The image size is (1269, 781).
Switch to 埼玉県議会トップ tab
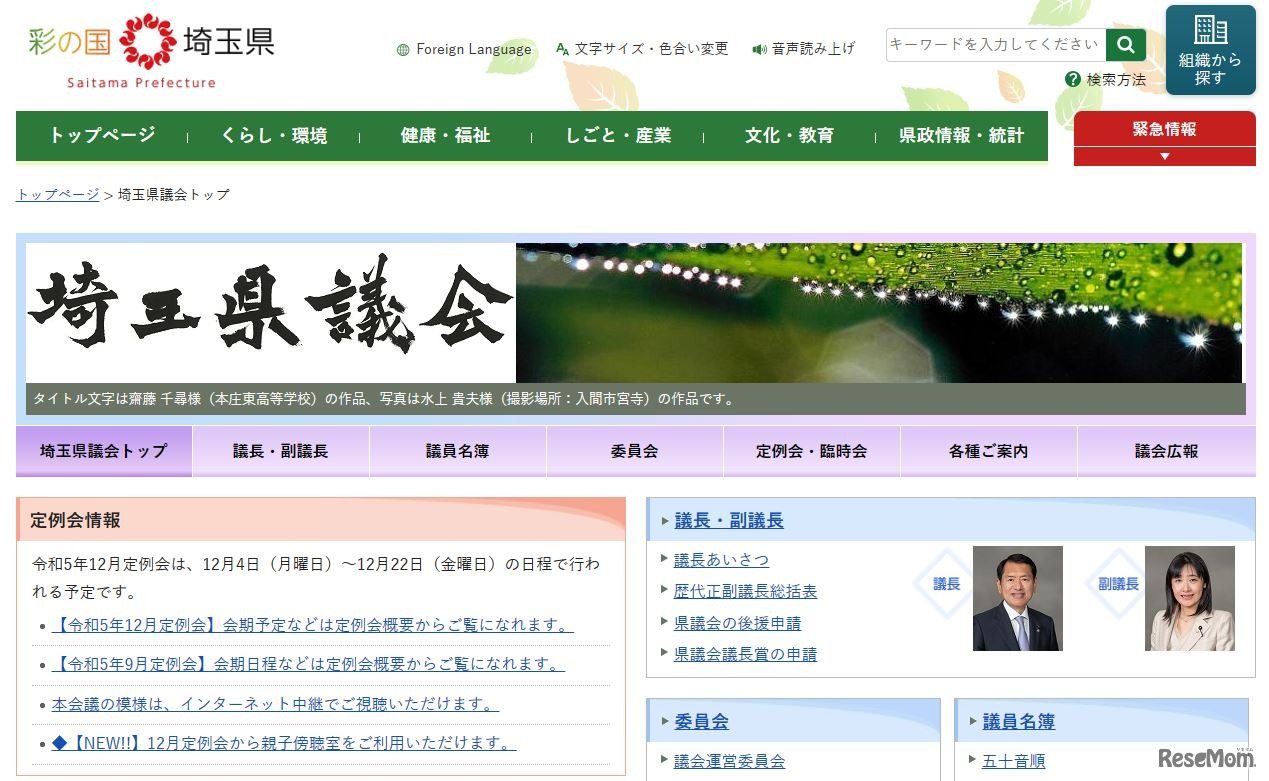pos(104,451)
